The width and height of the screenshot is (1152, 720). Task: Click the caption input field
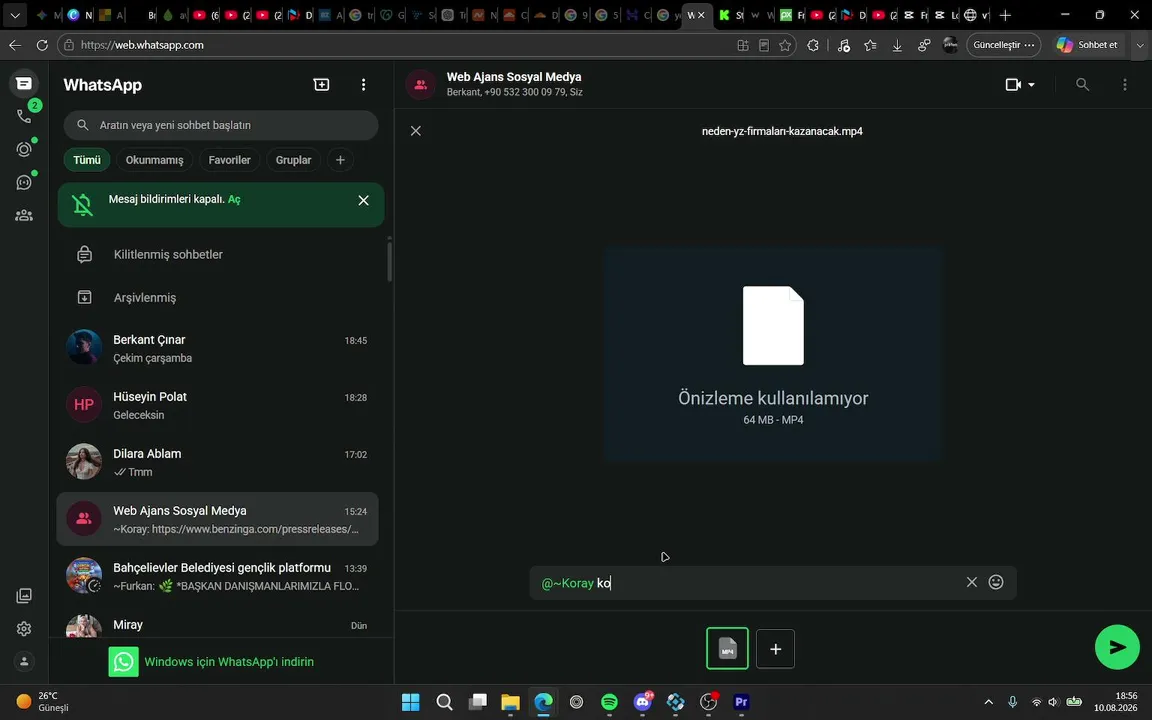pos(746,583)
